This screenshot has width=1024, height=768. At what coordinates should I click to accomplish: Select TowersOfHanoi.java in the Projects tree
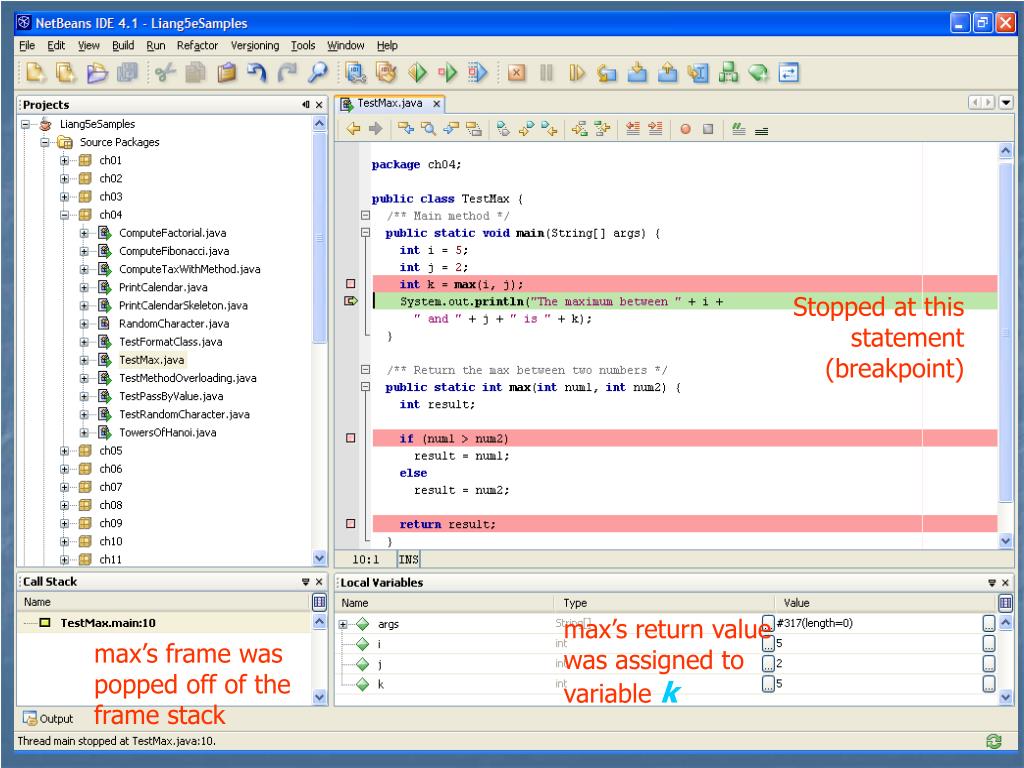pyautogui.click(x=167, y=432)
